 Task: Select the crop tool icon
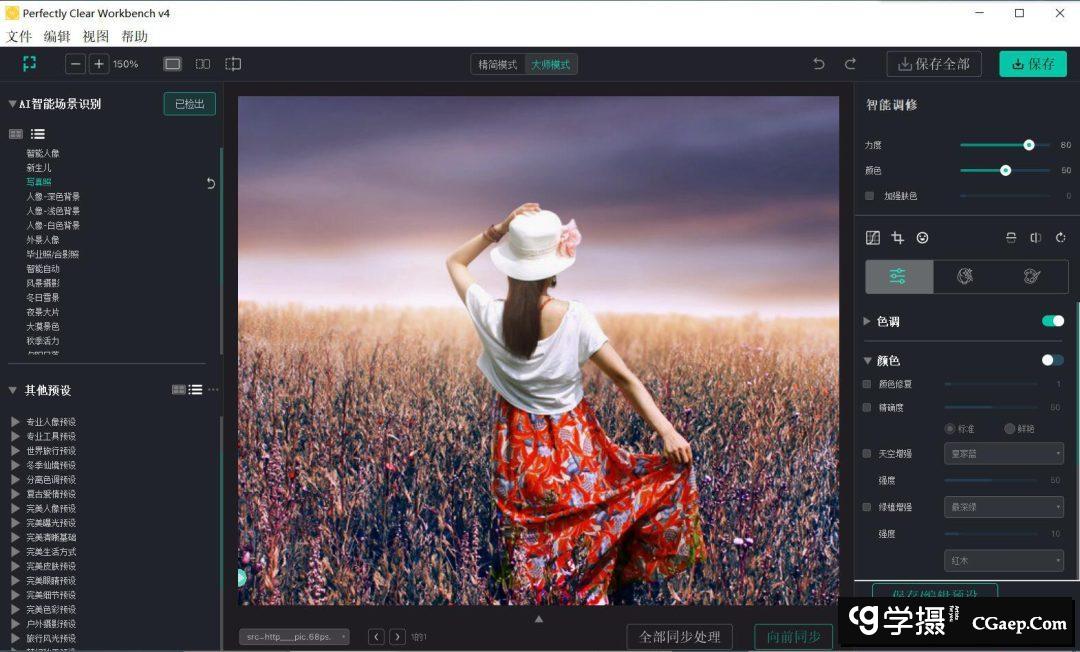click(897, 238)
